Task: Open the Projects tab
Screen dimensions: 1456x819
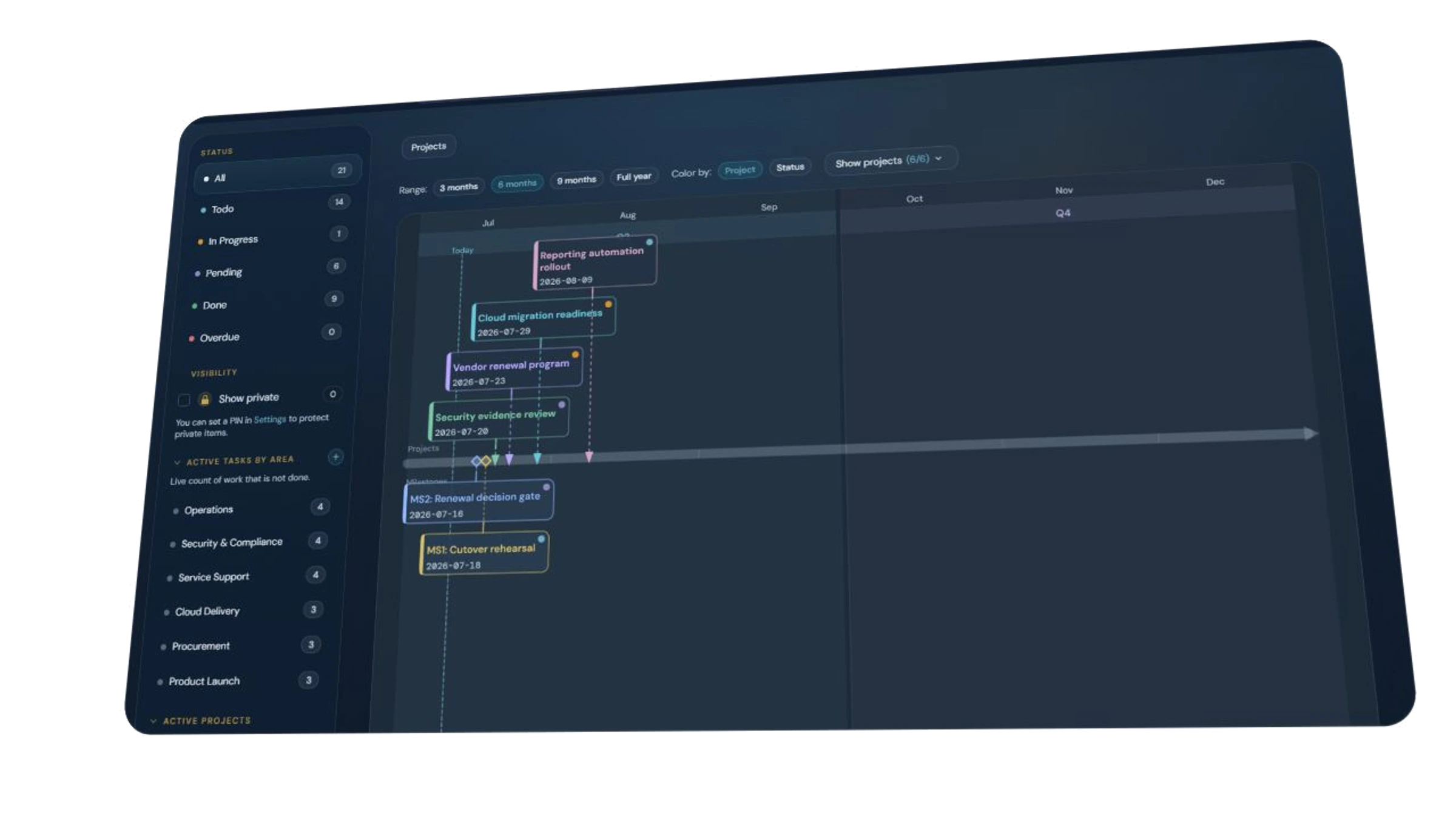Action: [x=428, y=147]
